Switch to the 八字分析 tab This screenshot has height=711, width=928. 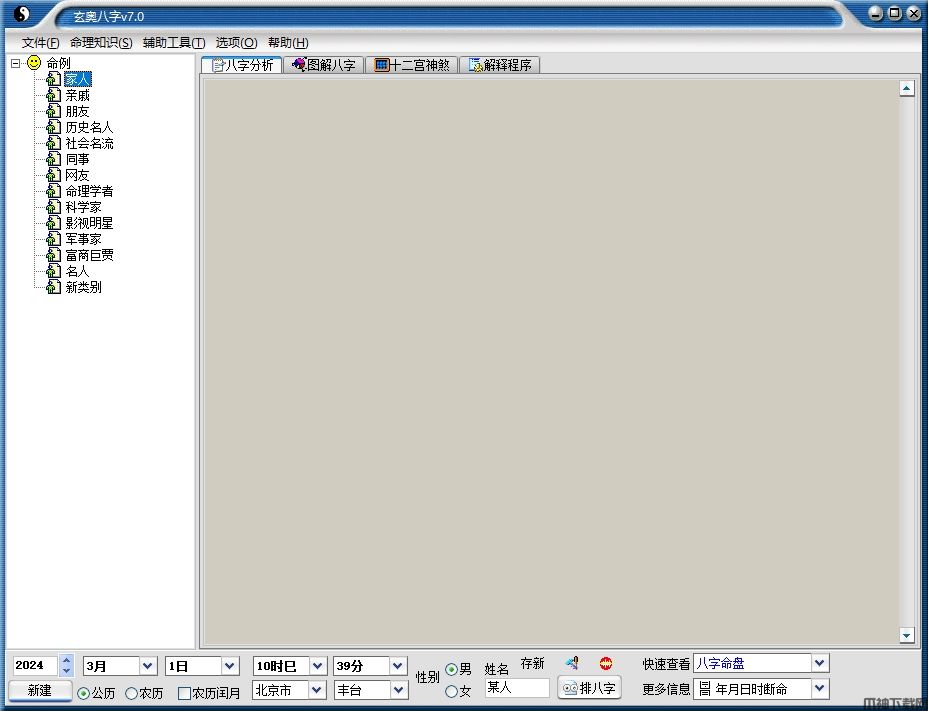coord(242,65)
